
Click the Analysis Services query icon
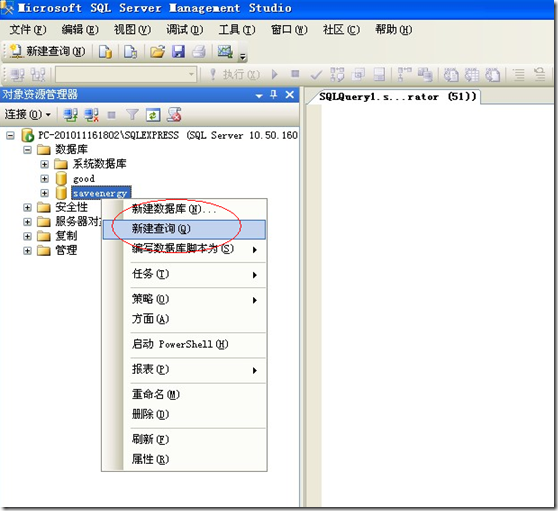[130, 52]
